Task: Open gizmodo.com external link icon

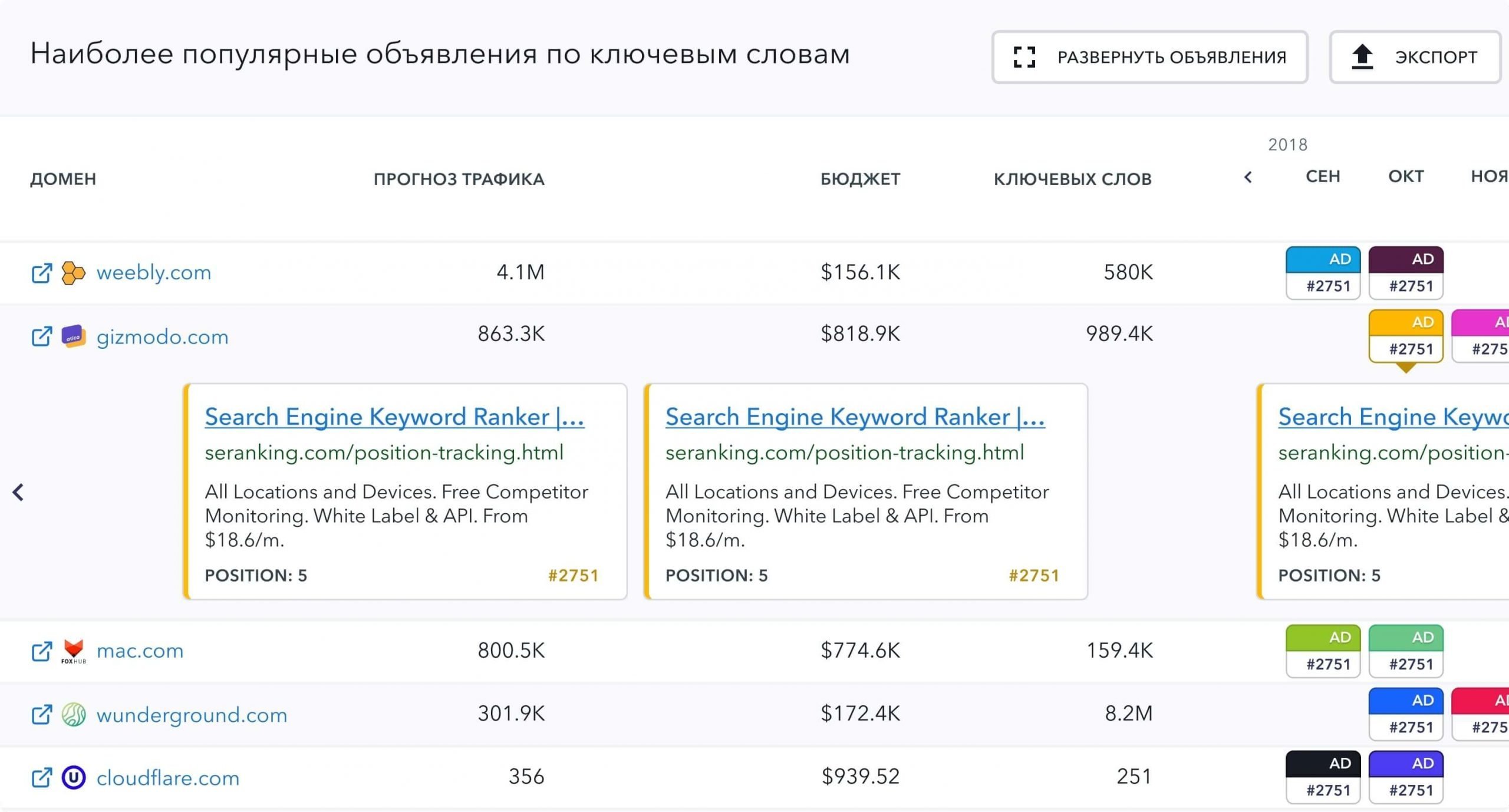Action: (x=41, y=336)
